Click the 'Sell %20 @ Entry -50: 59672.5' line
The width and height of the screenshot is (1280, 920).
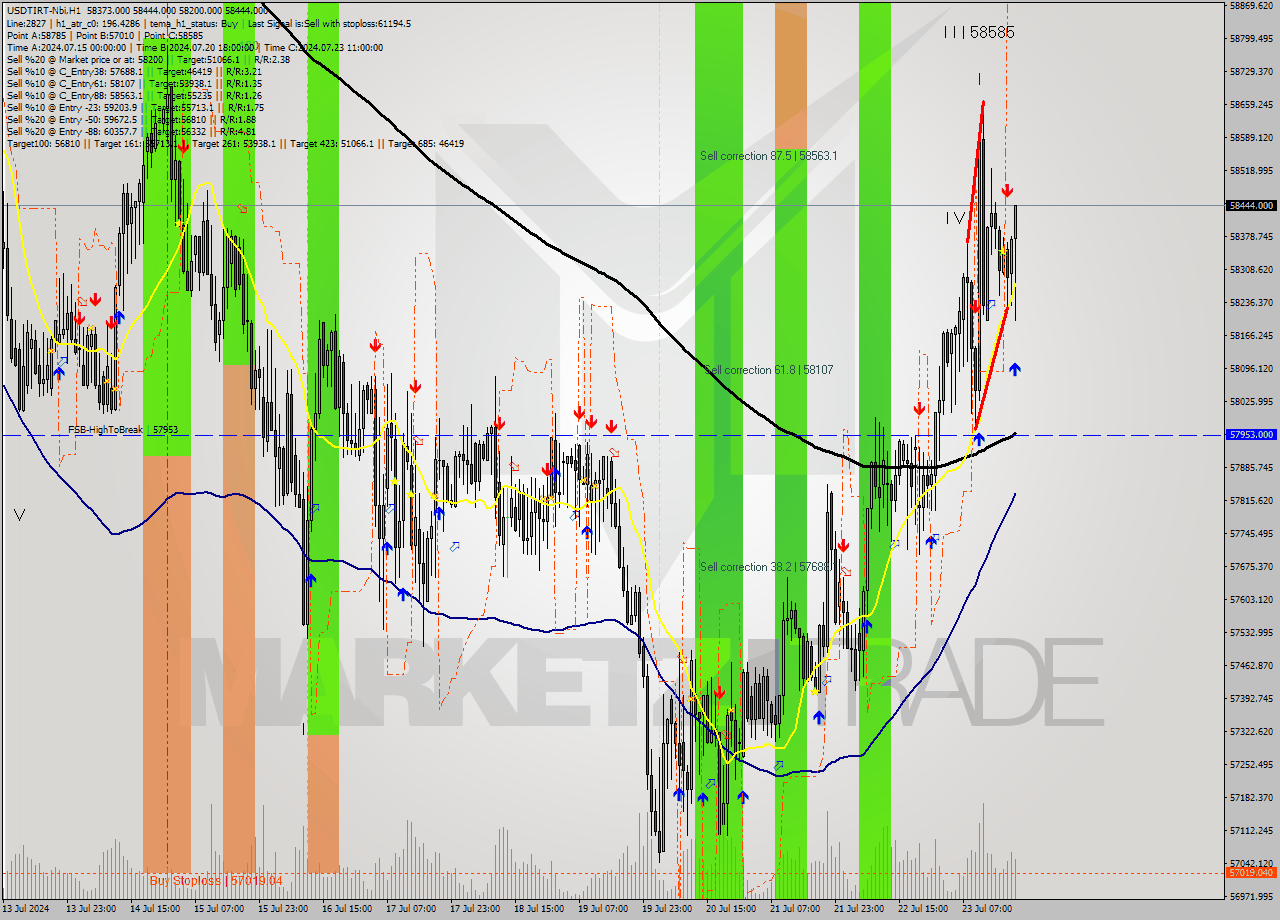click(x=132, y=119)
